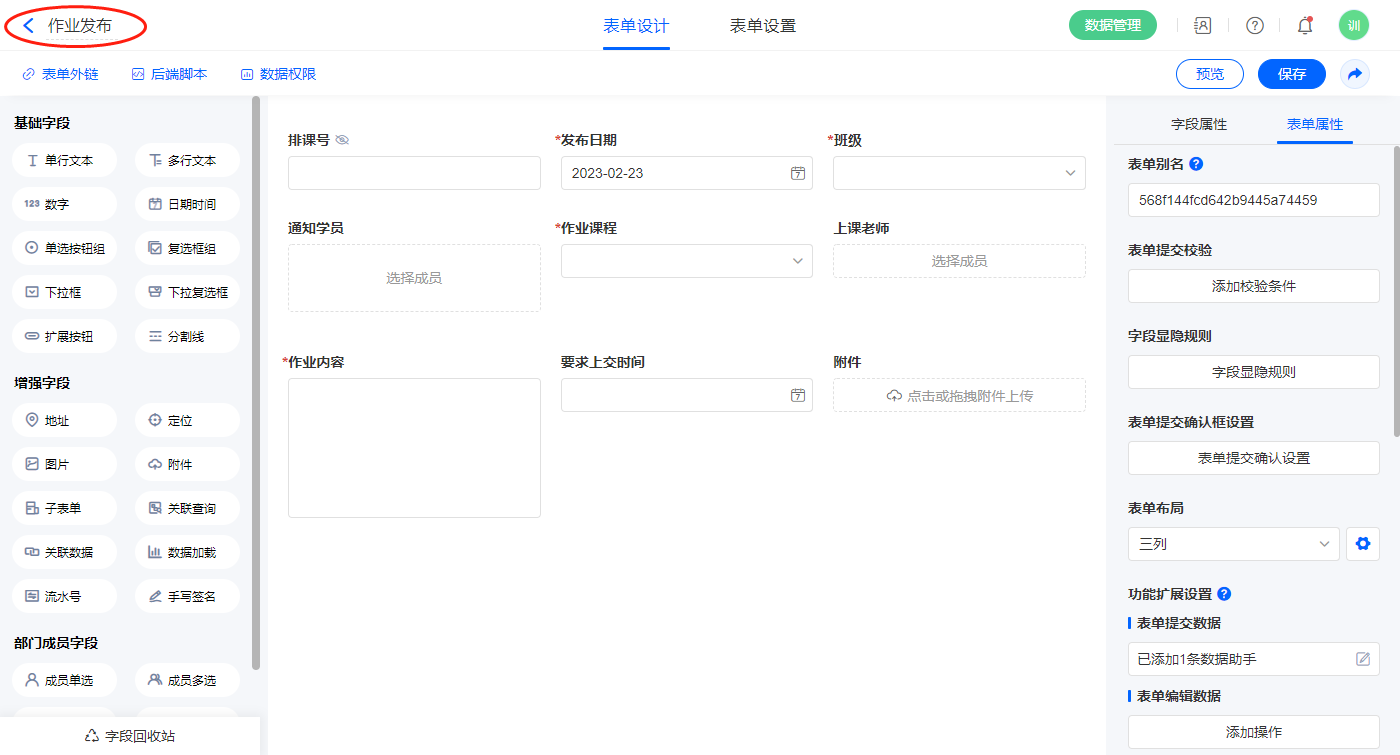Add the 单选按钮组 radio field
The height and width of the screenshot is (755, 1400).
pyautogui.click(x=65, y=248)
